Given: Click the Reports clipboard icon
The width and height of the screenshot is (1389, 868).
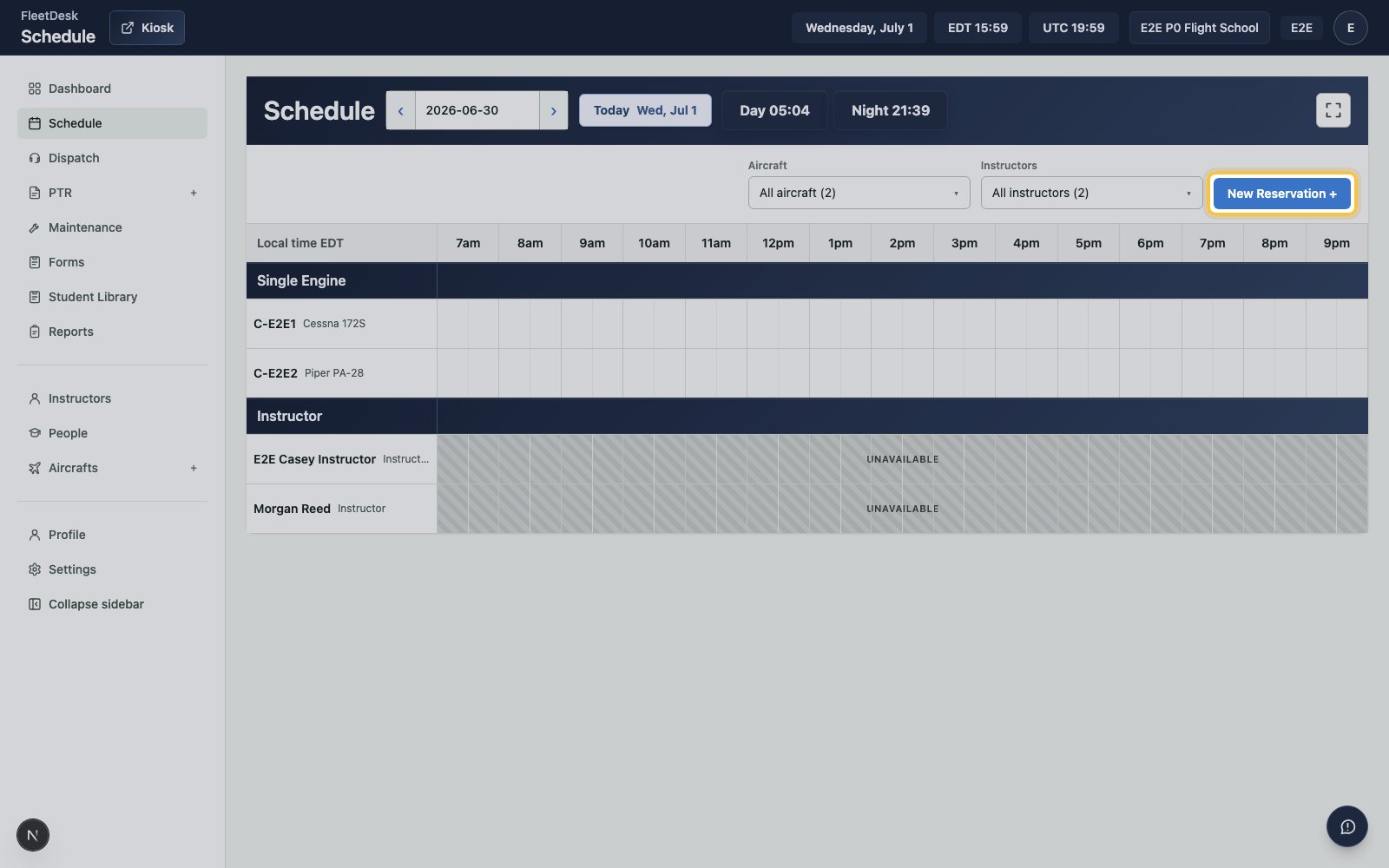Looking at the screenshot, I should pyautogui.click(x=35, y=332).
